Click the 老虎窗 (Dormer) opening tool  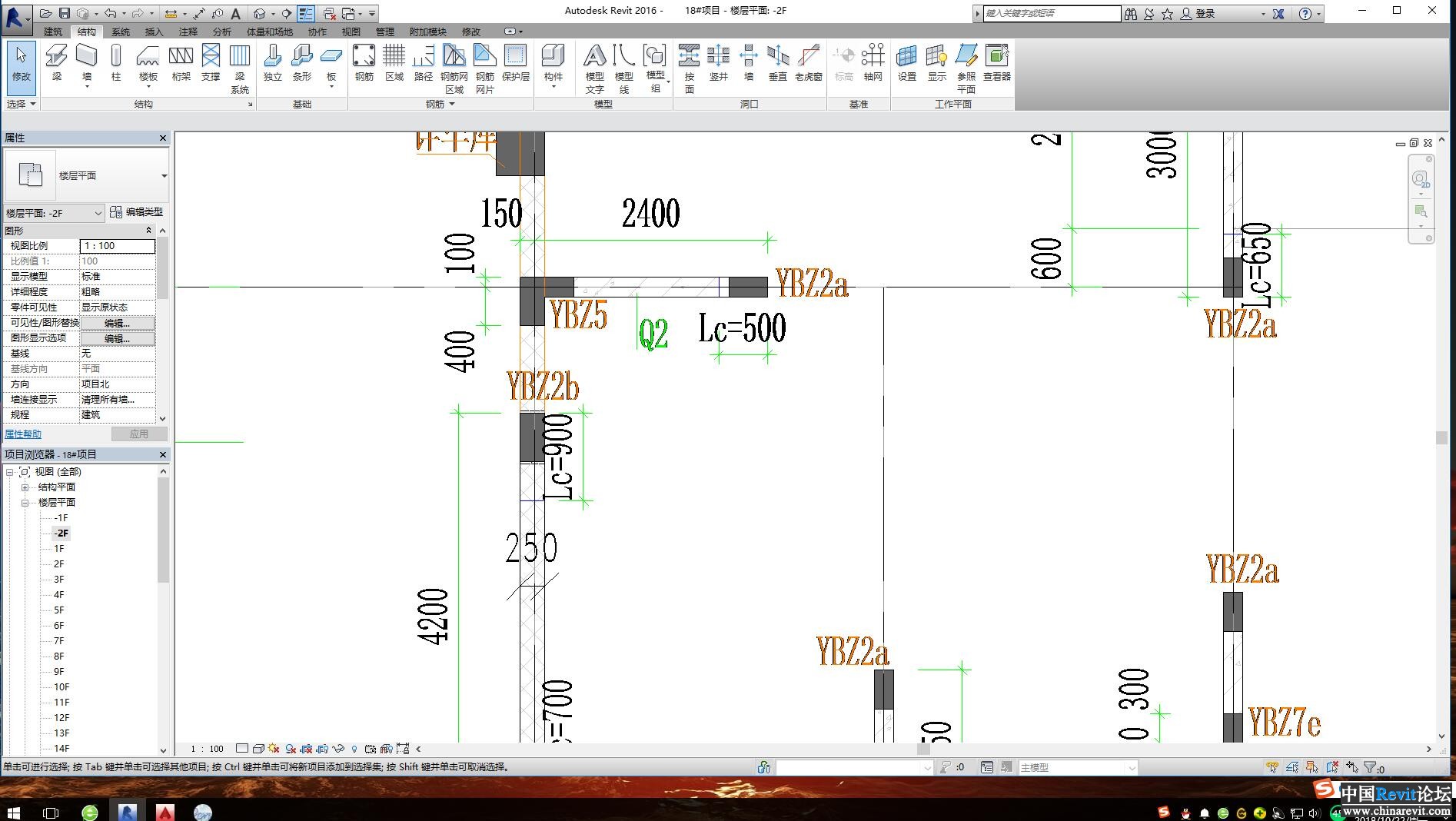click(808, 62)
